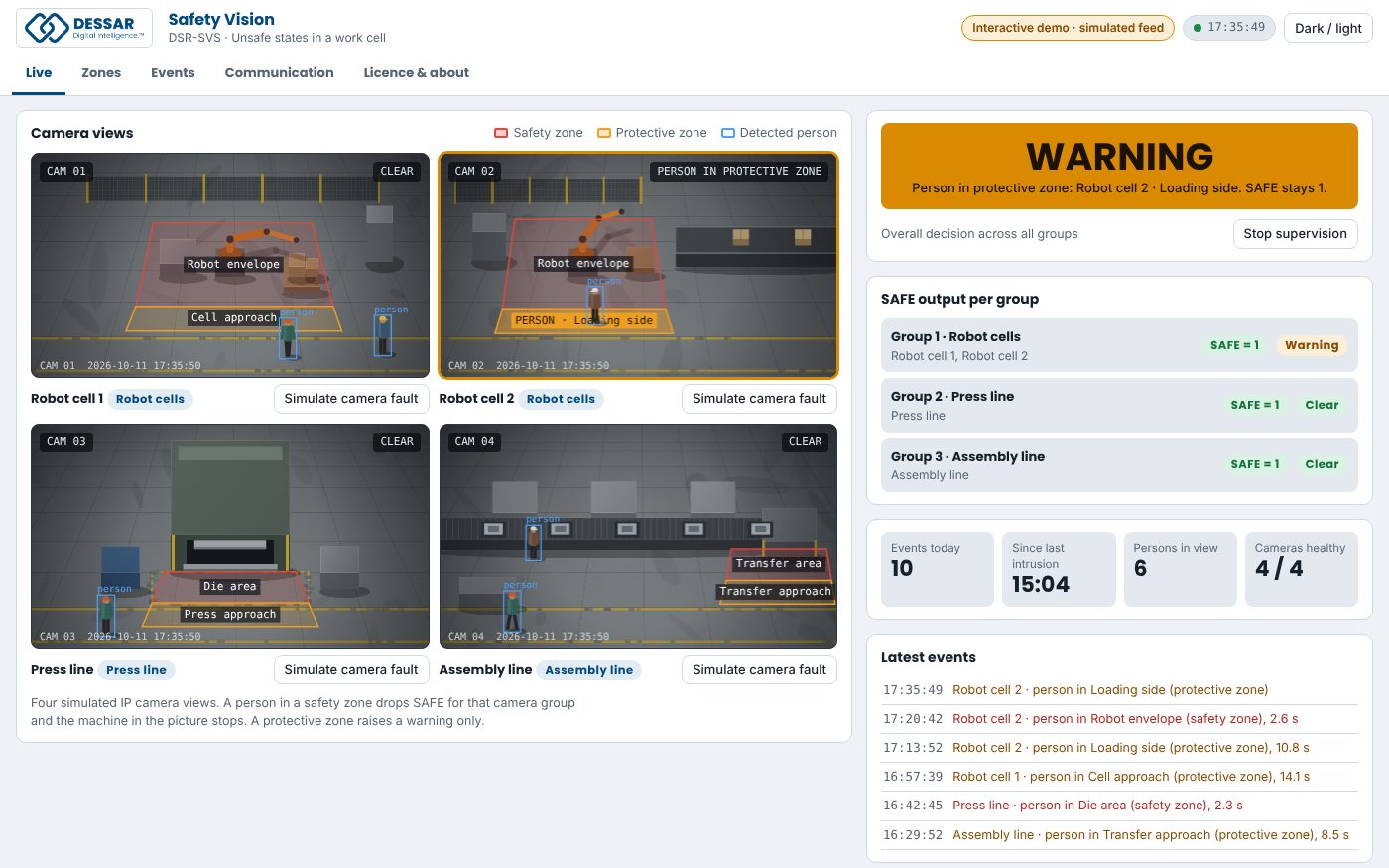Click SAFE = 1 for Group 3
The width and height of the screenshot is (1389, 868).
click(x=1255, y=464)
